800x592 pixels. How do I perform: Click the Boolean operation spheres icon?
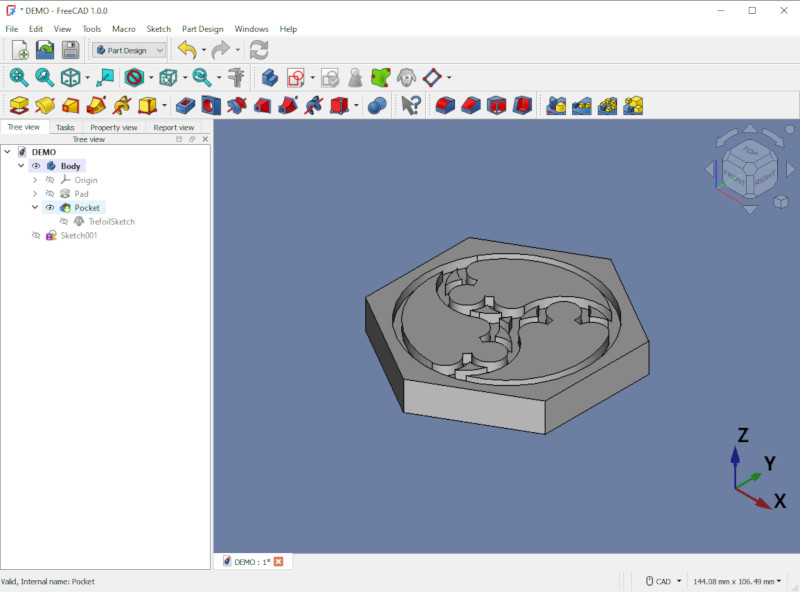pos(377,106)
